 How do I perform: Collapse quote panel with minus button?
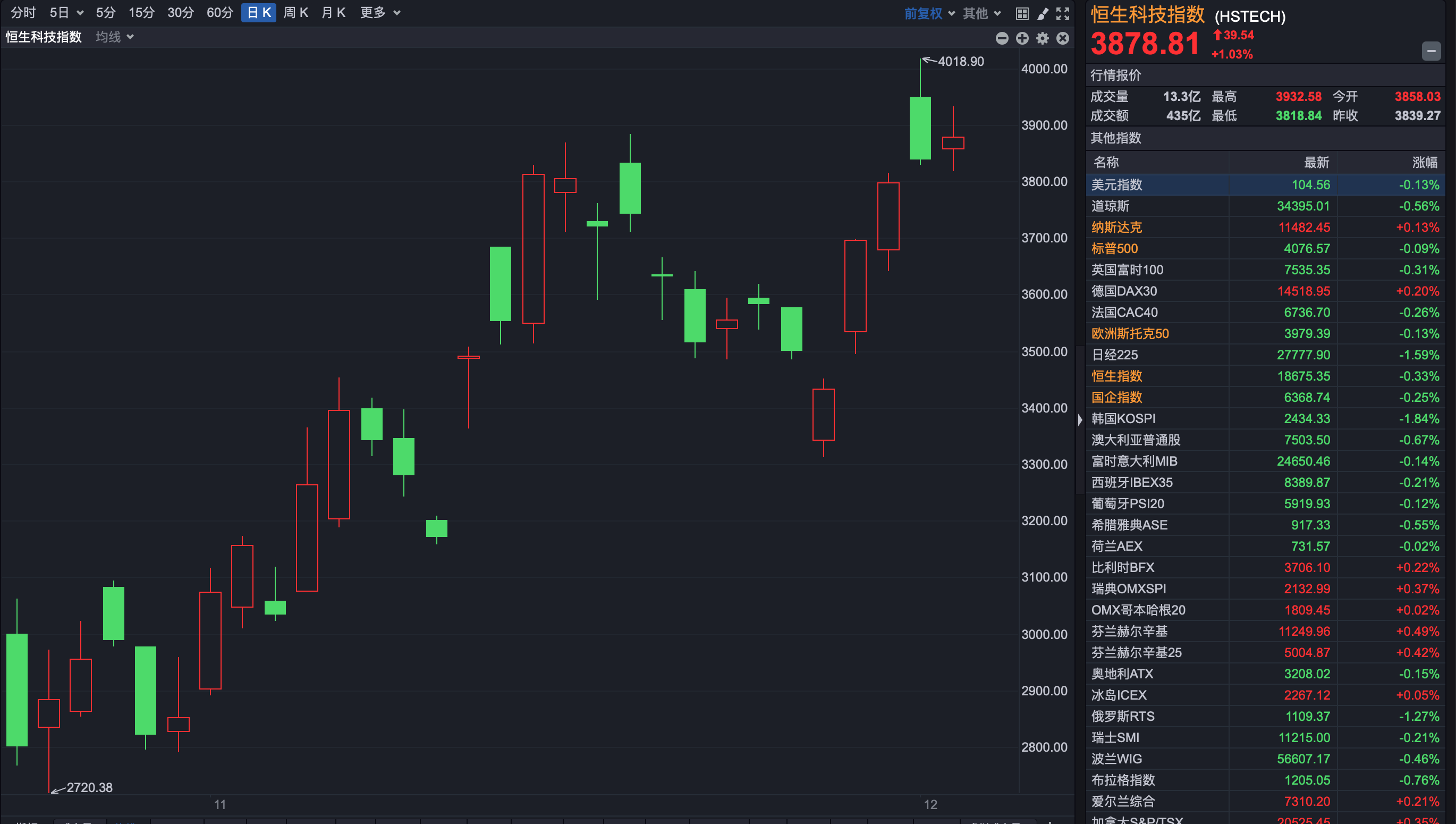click(1431, 51)
